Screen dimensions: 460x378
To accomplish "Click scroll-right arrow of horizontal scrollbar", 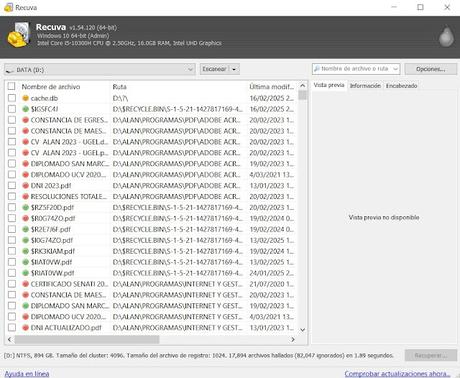I will coord(293,340).
